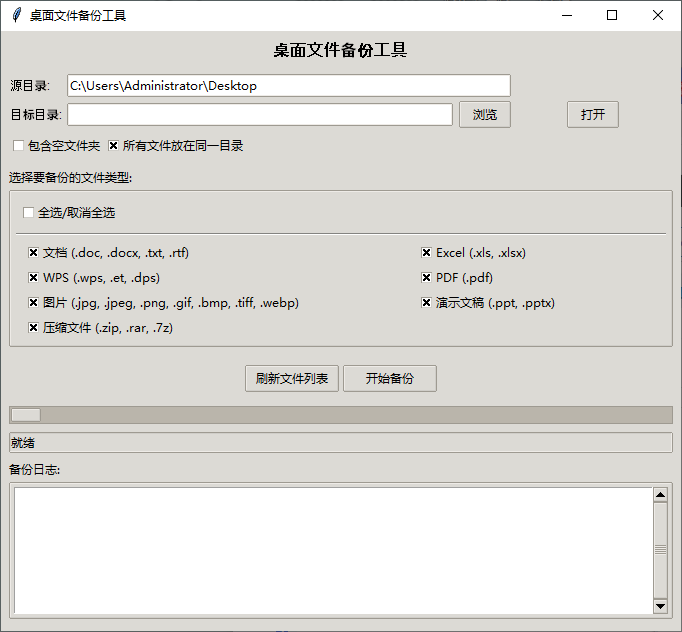The height and width of the screenshot is (632, 682).
Task: Check the 全选/取消全选 box
Action: [28, 213]
